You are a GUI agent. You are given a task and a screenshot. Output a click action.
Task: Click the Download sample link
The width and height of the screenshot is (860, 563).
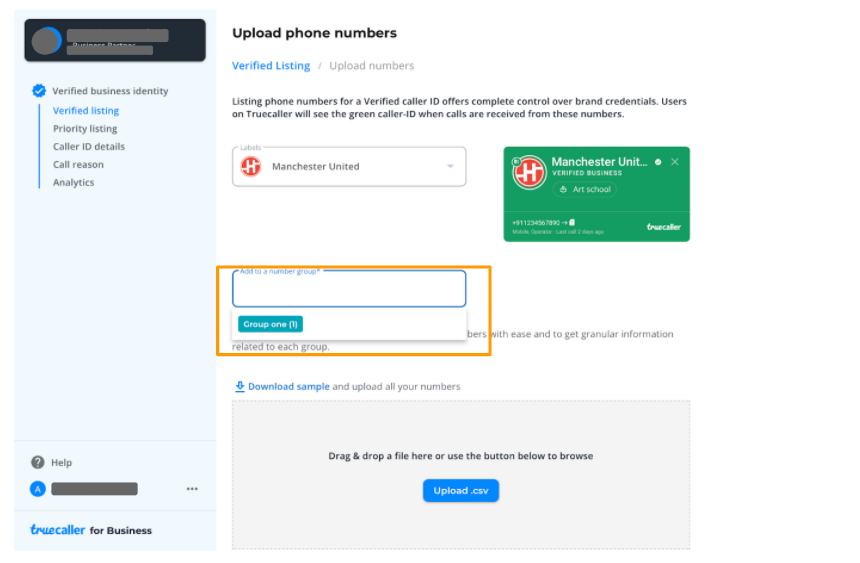[288, 386]
